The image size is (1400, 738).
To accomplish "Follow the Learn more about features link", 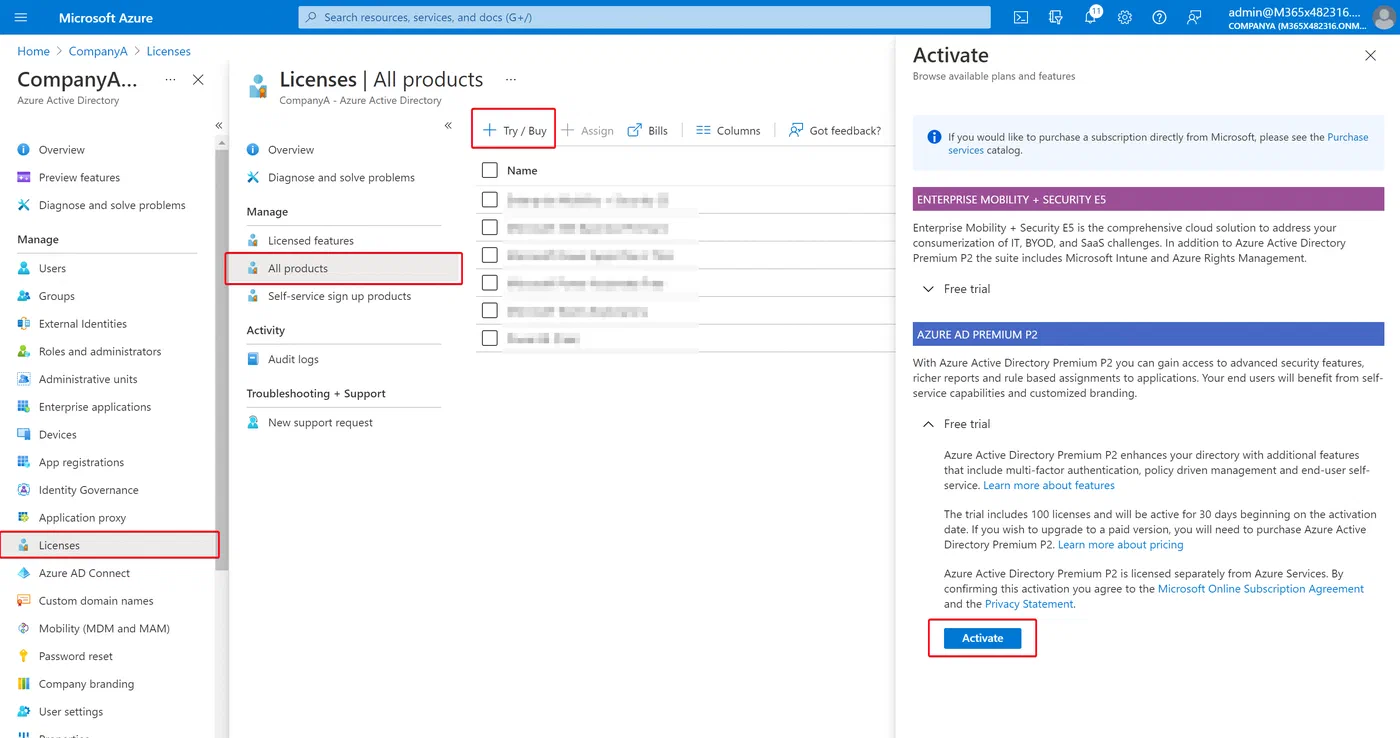I will point(1049,485).
